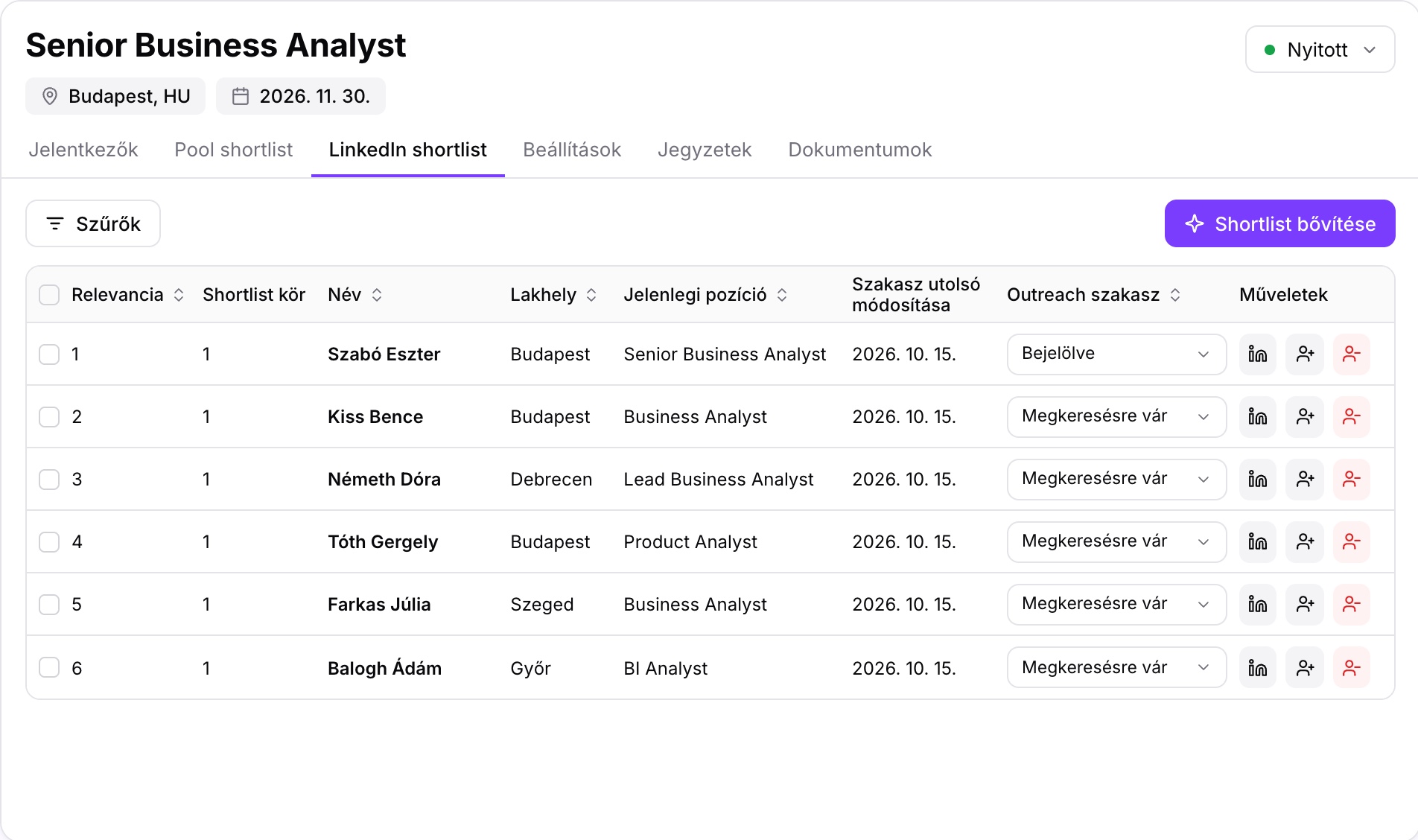The width and height of the screenshot is (1418, 840).
Task: Expand outreach stage dropdown for Balogh Ádám
Action: 1116,668
